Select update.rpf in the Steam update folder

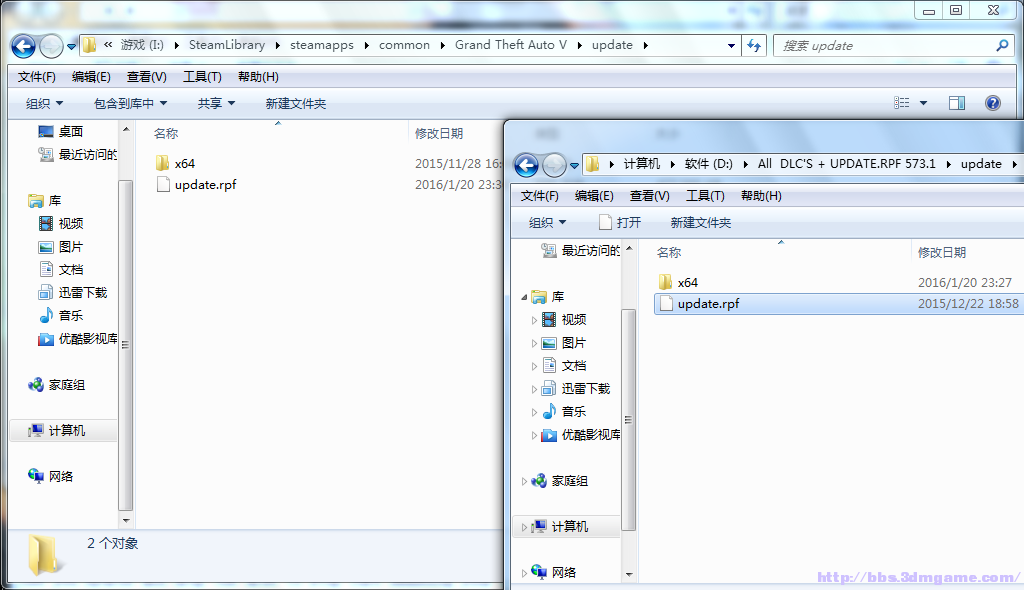pos(197,185)
